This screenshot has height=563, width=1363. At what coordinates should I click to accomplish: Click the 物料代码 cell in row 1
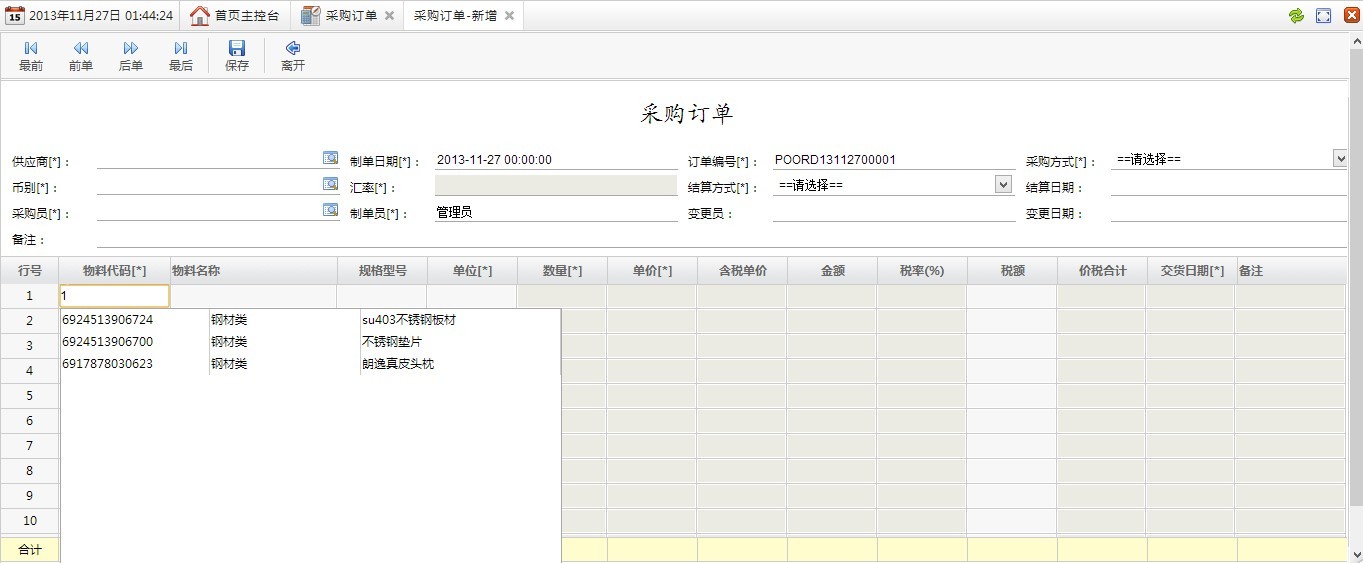pyautogui.click(x=114, y=296)
